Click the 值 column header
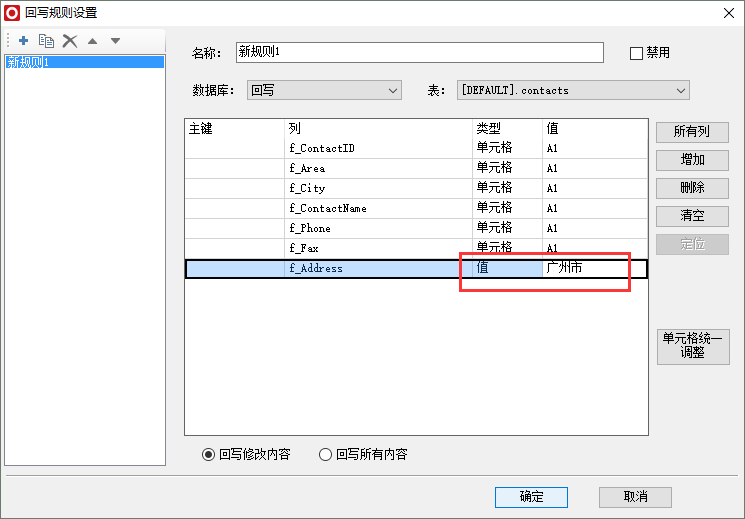 click(x=595, y=128)
